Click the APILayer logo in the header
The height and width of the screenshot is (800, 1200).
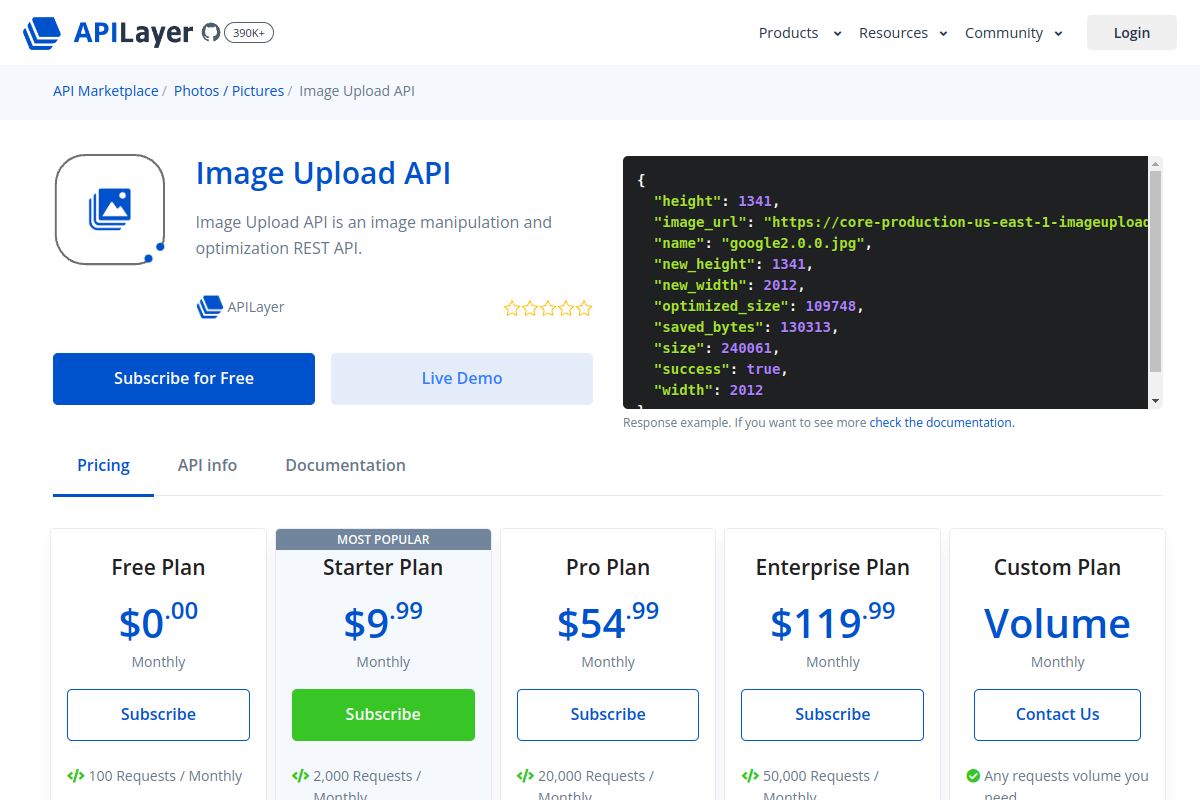click(108, 33)
